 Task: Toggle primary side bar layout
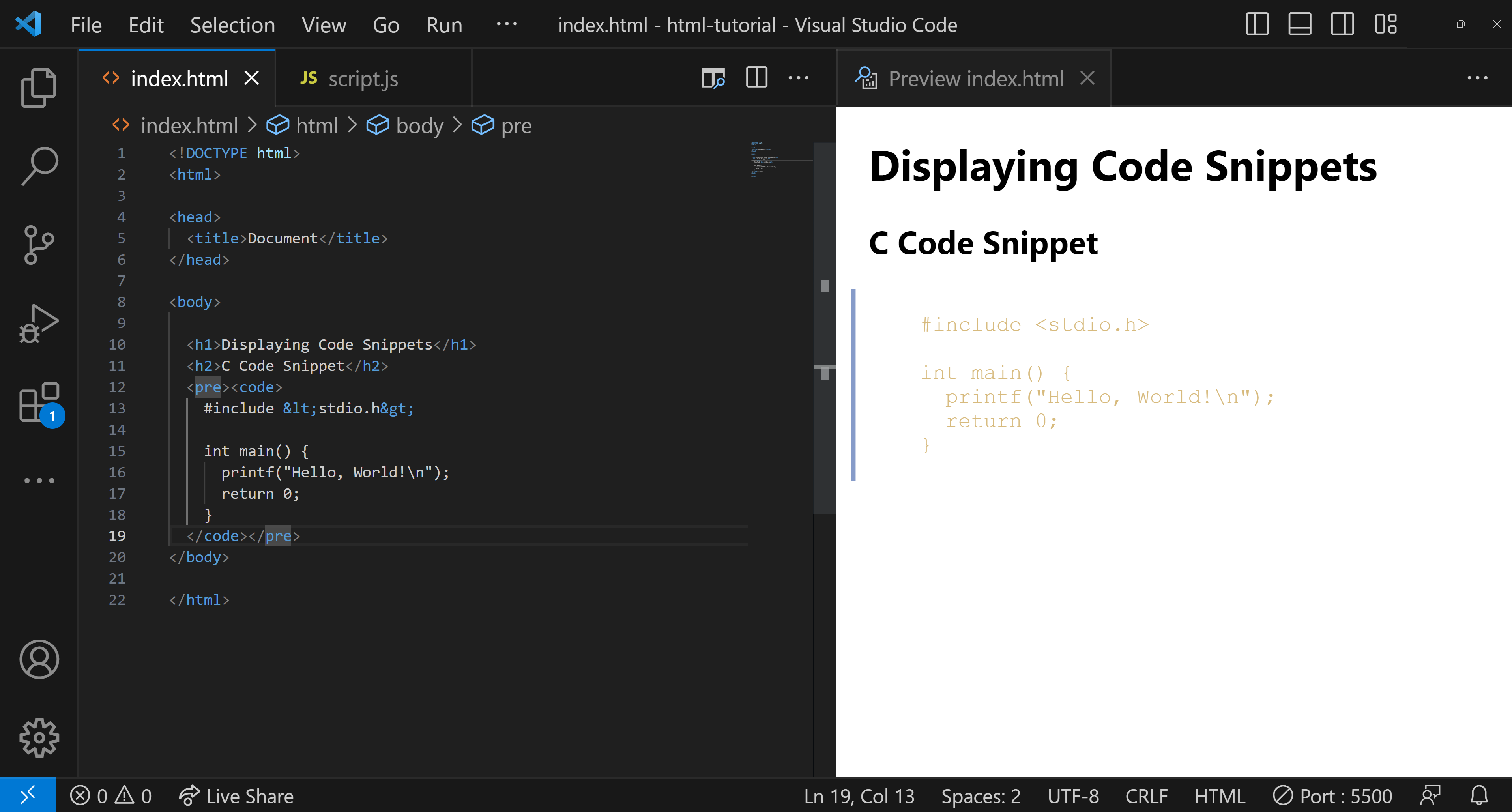(1257, 24)
